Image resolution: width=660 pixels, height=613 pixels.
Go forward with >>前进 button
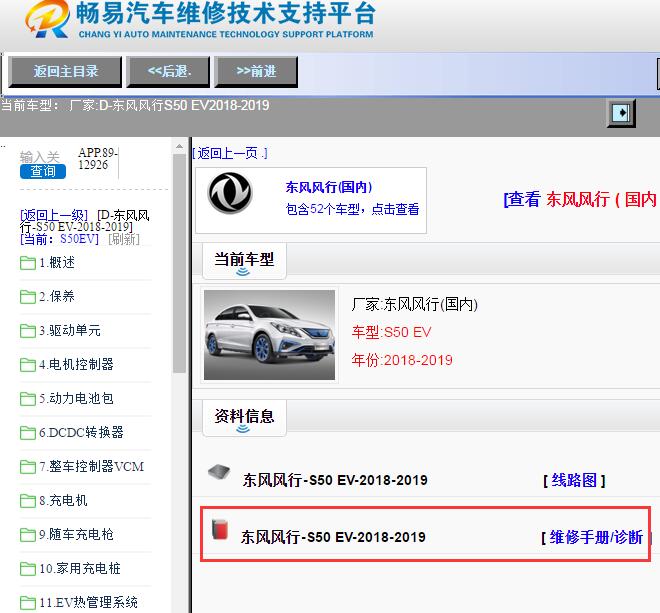pos(256,72)
